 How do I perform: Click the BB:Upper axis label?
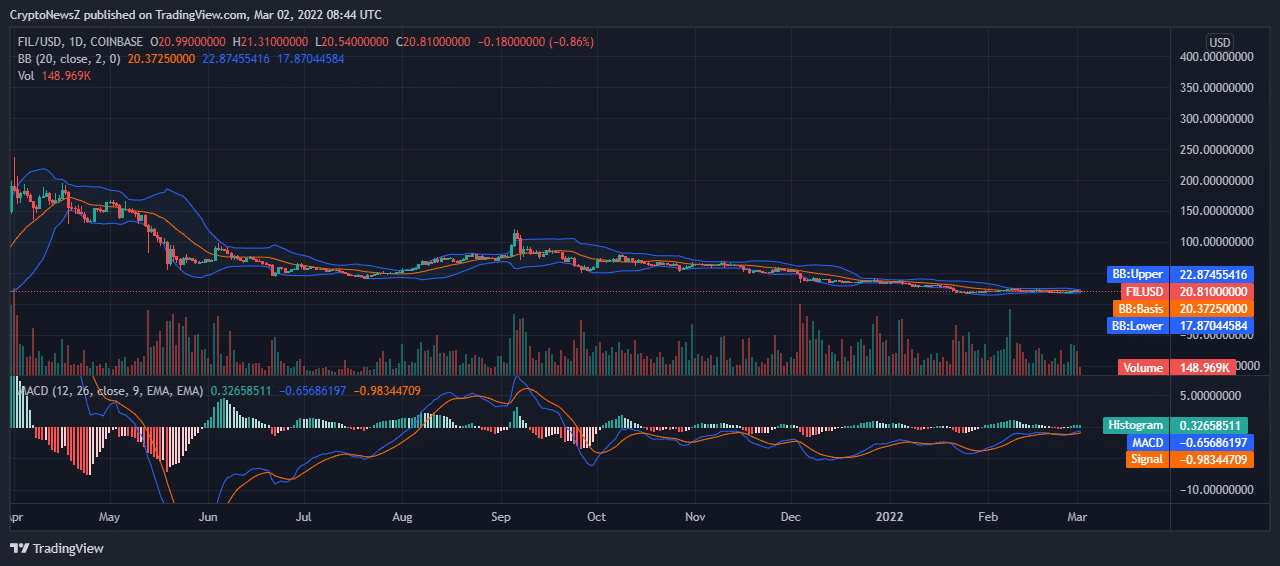click(x=1138, y=274)
